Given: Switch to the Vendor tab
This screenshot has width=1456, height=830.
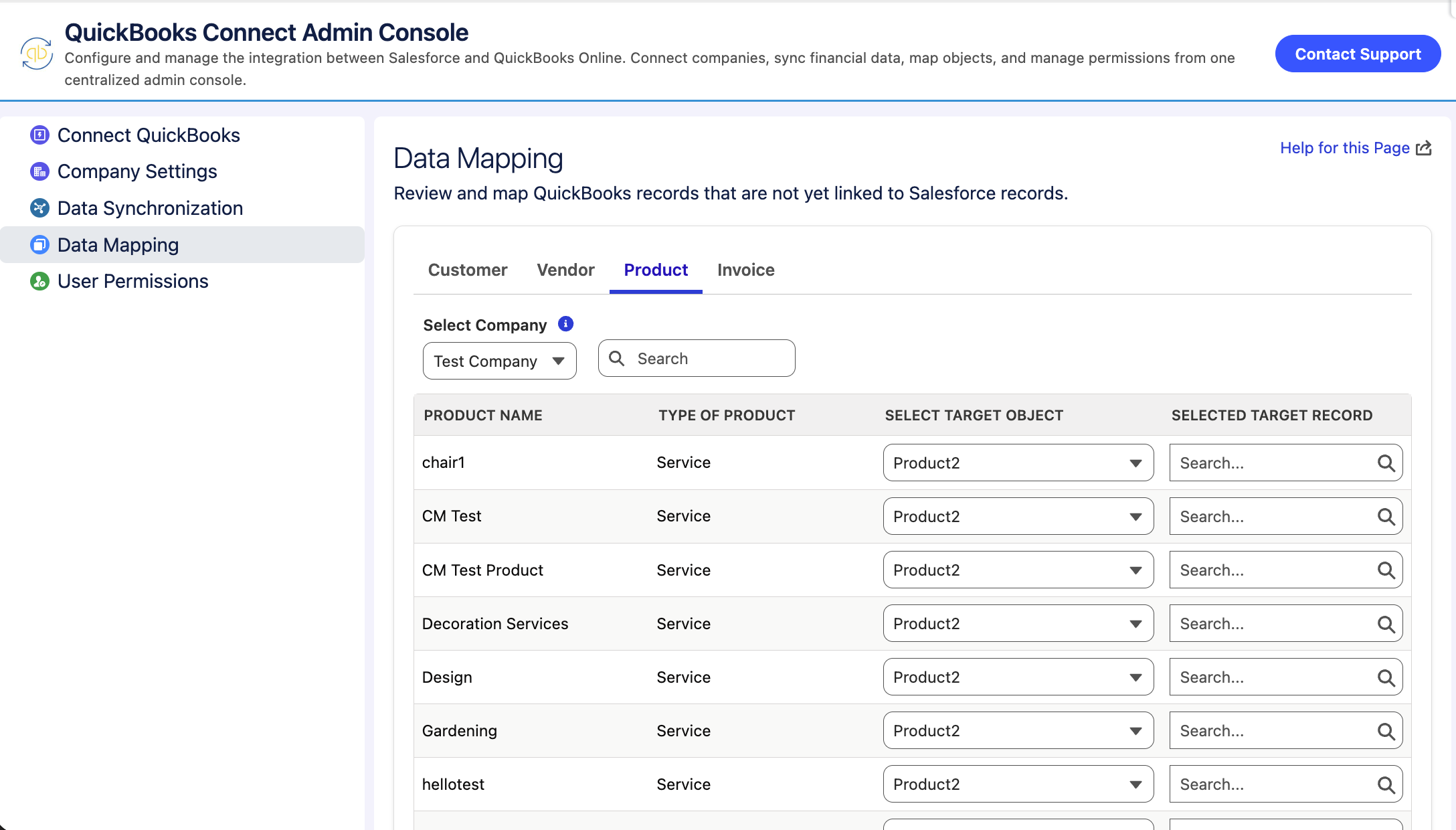Looking at the screenshot, I should coord(565,270).
